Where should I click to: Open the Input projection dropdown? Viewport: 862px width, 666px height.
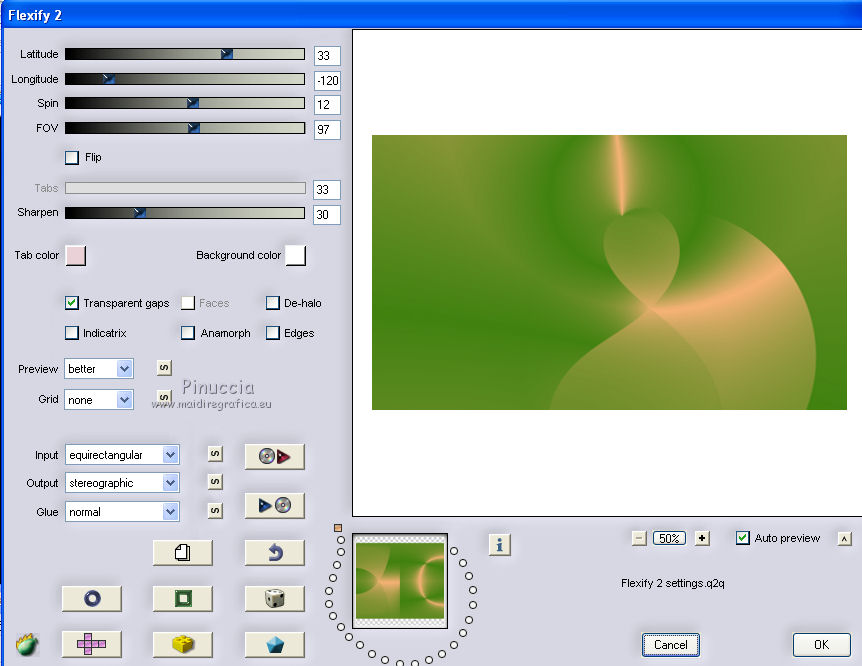(x=122, y=455)
